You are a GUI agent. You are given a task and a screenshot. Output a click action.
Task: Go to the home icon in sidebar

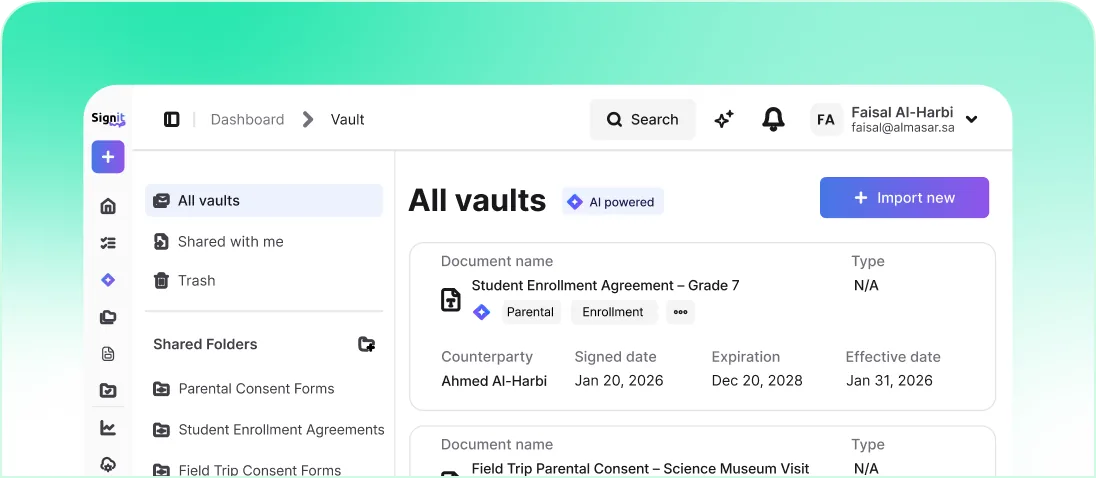[x=108, y=206]
